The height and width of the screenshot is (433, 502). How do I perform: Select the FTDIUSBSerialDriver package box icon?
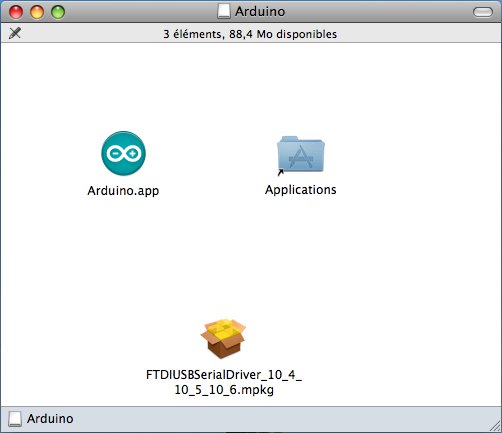point(223,339)
